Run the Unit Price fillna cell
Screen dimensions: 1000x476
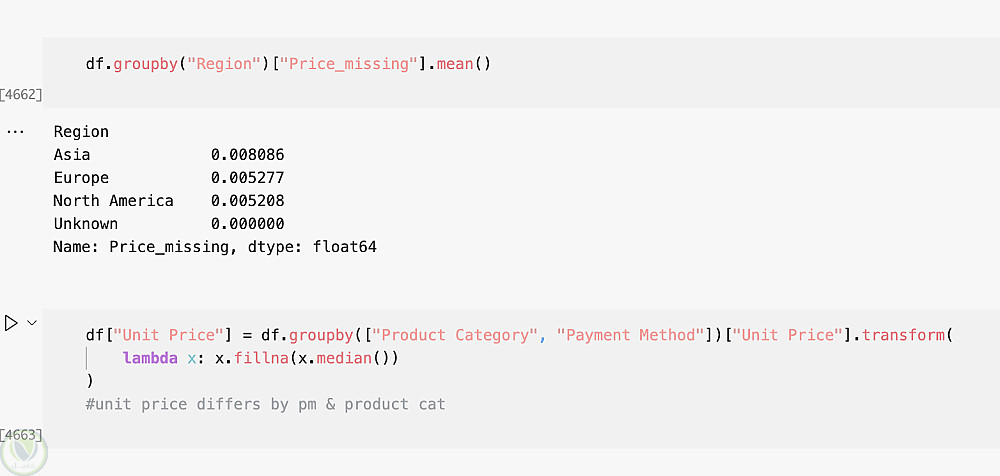click(12, 323)
